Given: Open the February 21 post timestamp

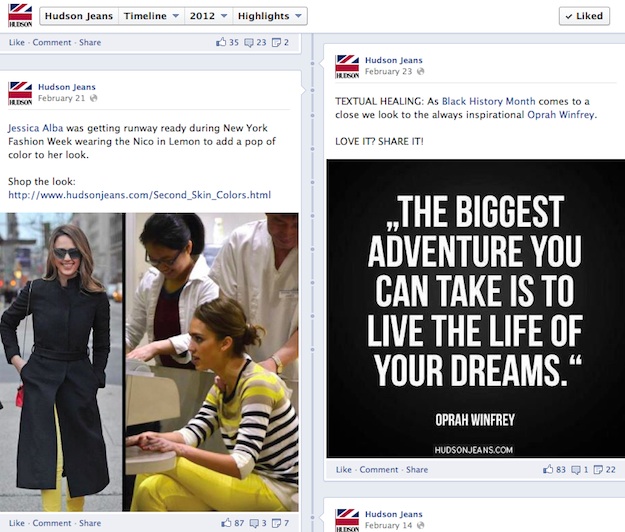Looking at the screenshot, I should [x=61, y=98].
